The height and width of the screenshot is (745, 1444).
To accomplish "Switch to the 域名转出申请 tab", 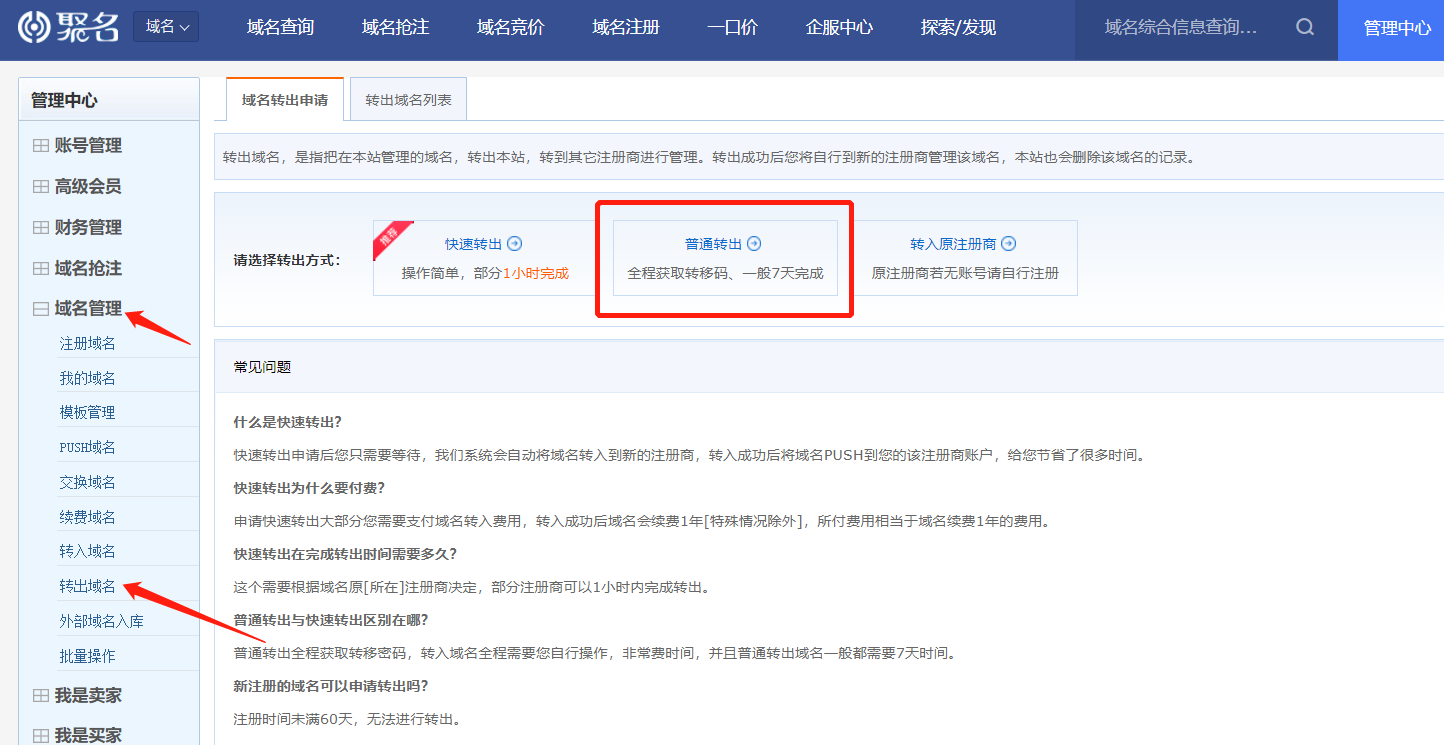I will [x=285, y=100].
